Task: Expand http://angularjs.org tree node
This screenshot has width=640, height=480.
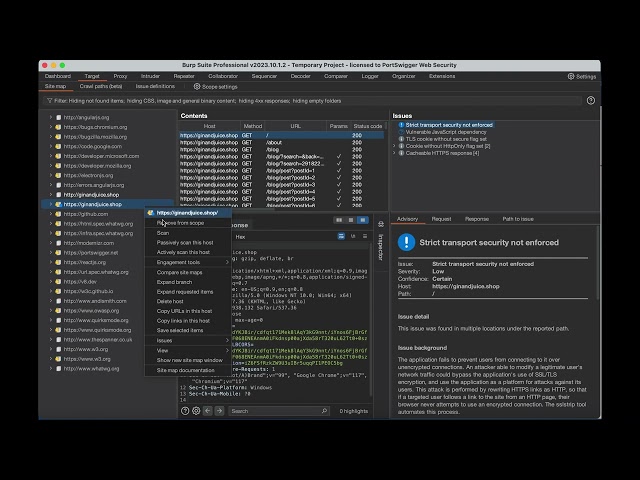Action: click(x=51, y=117)
